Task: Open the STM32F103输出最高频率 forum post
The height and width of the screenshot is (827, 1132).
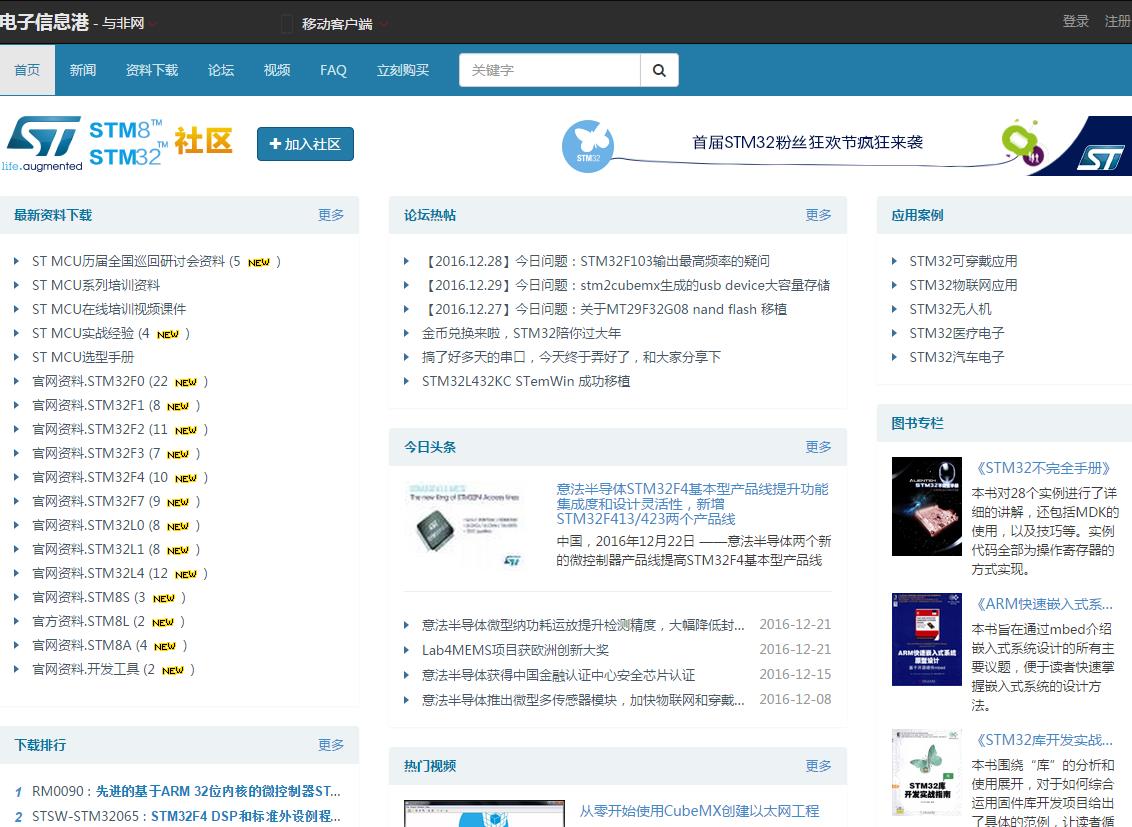Action: (x=596, y=261)
